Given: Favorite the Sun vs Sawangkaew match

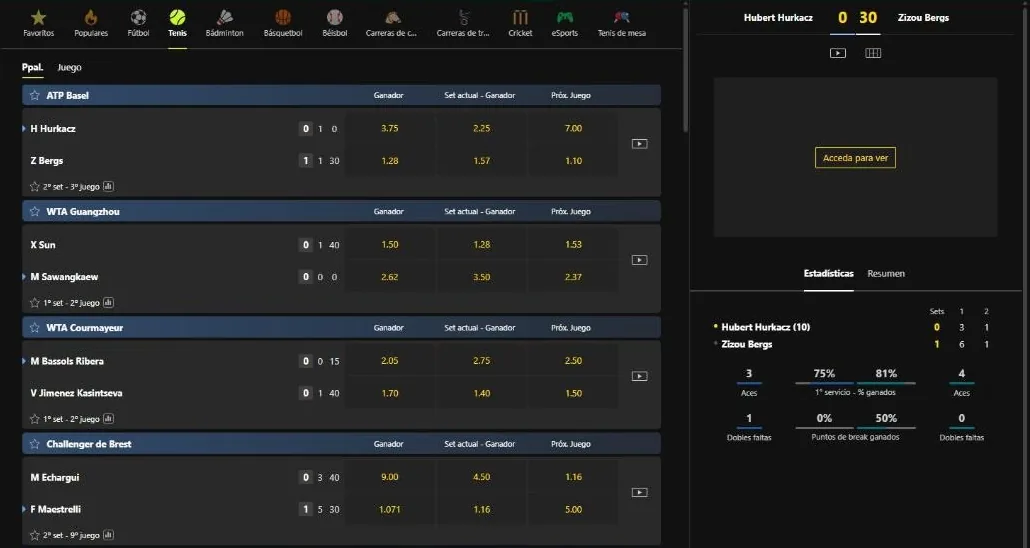Looking at the screenshot, I should (35, 303).
